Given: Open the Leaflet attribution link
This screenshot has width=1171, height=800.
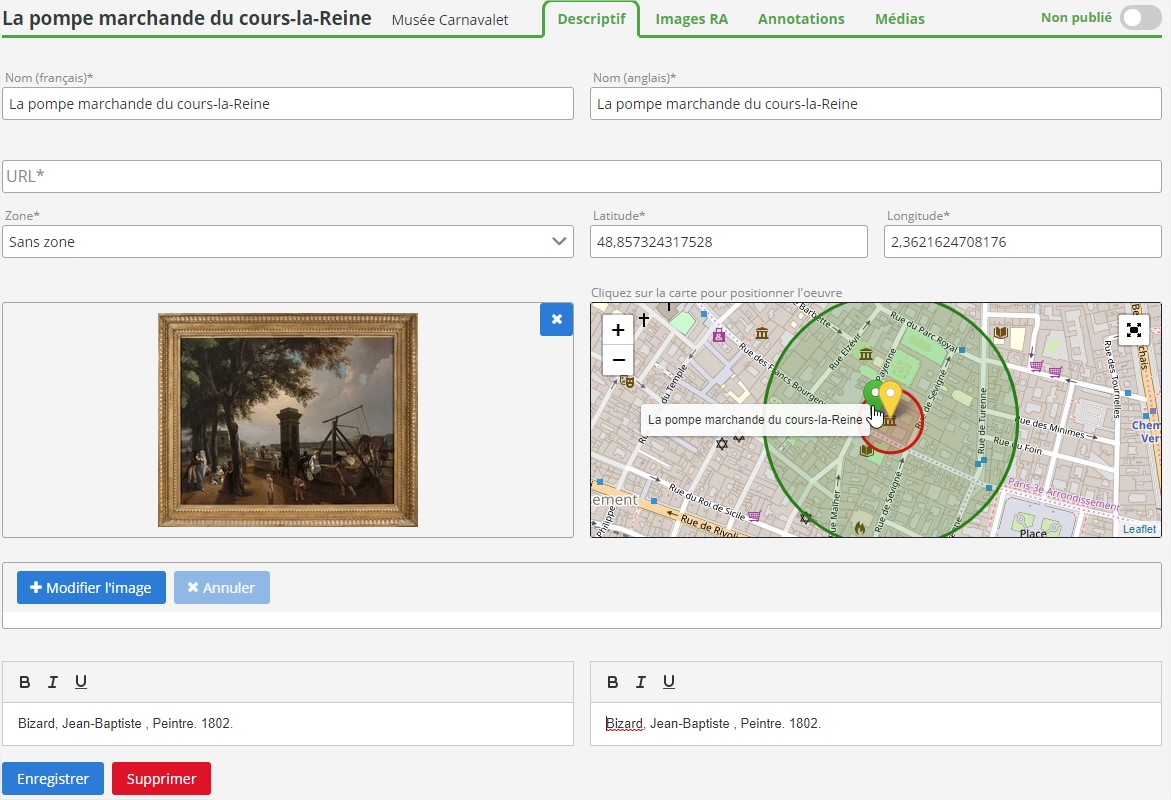Looking at the screenshot, I should (x=1139, y=529).
